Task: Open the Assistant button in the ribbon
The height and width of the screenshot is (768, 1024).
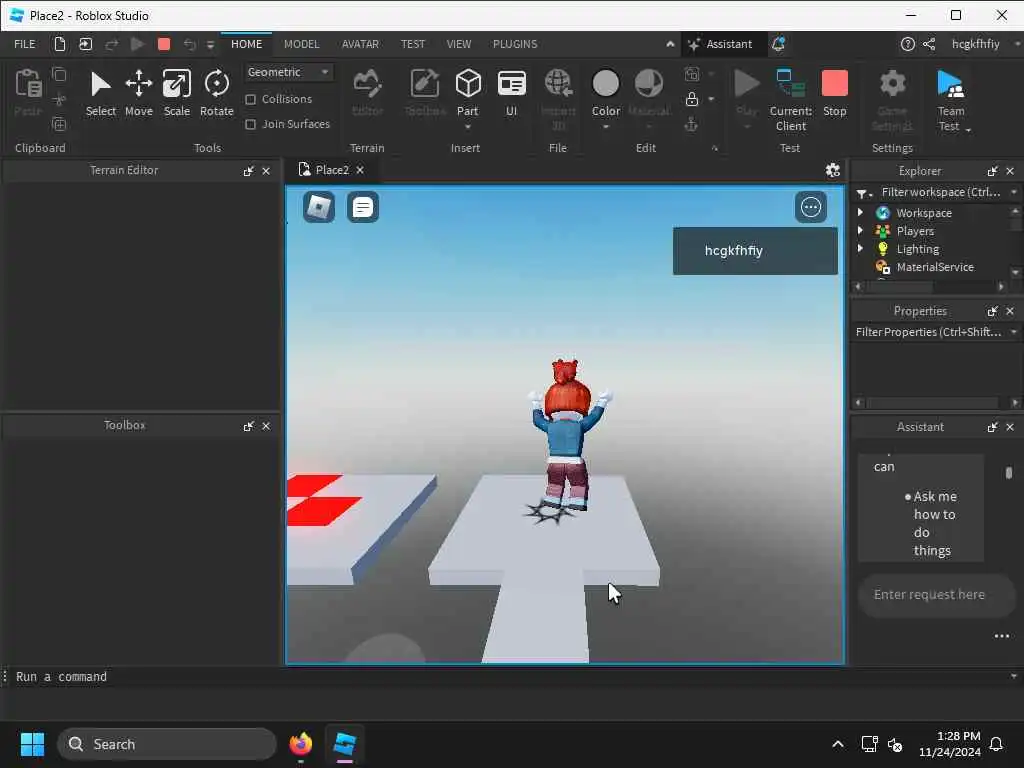Action: click(720, 44)
